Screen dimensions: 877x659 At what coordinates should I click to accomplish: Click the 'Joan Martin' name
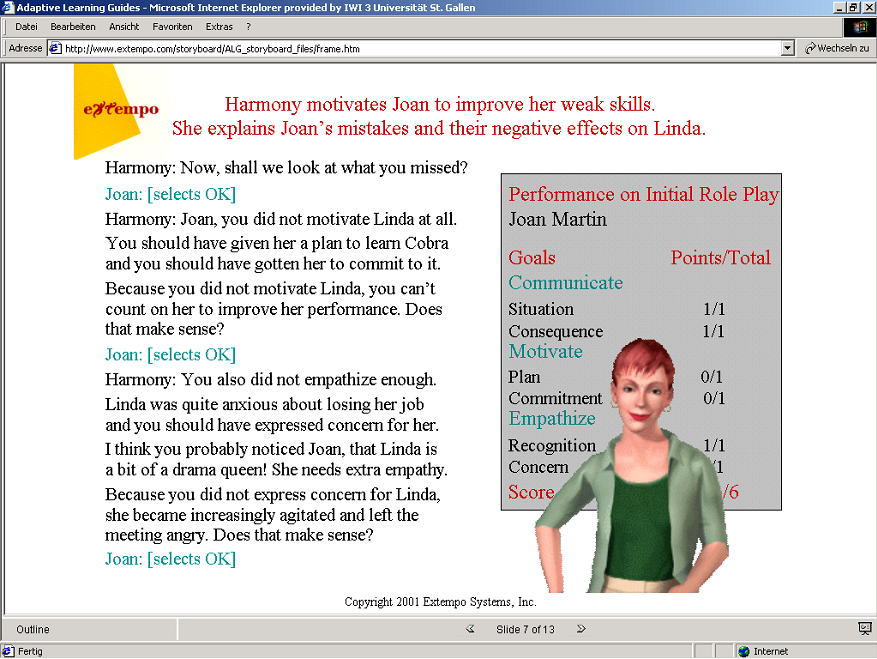coord(558,219)
